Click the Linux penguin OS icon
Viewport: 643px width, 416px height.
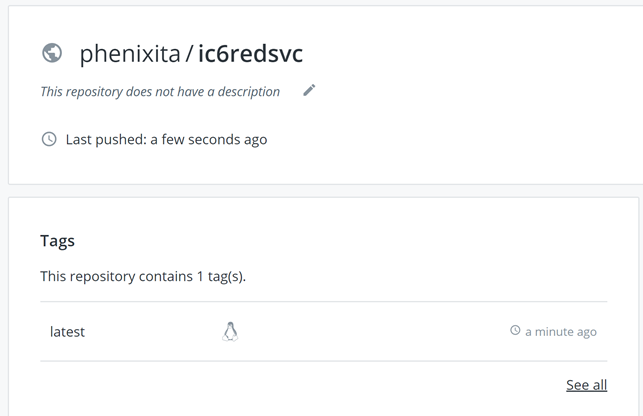coord(230,332)
